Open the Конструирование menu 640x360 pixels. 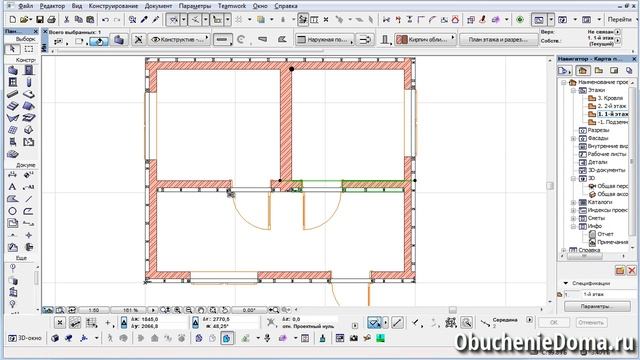(x=113, y=6)
